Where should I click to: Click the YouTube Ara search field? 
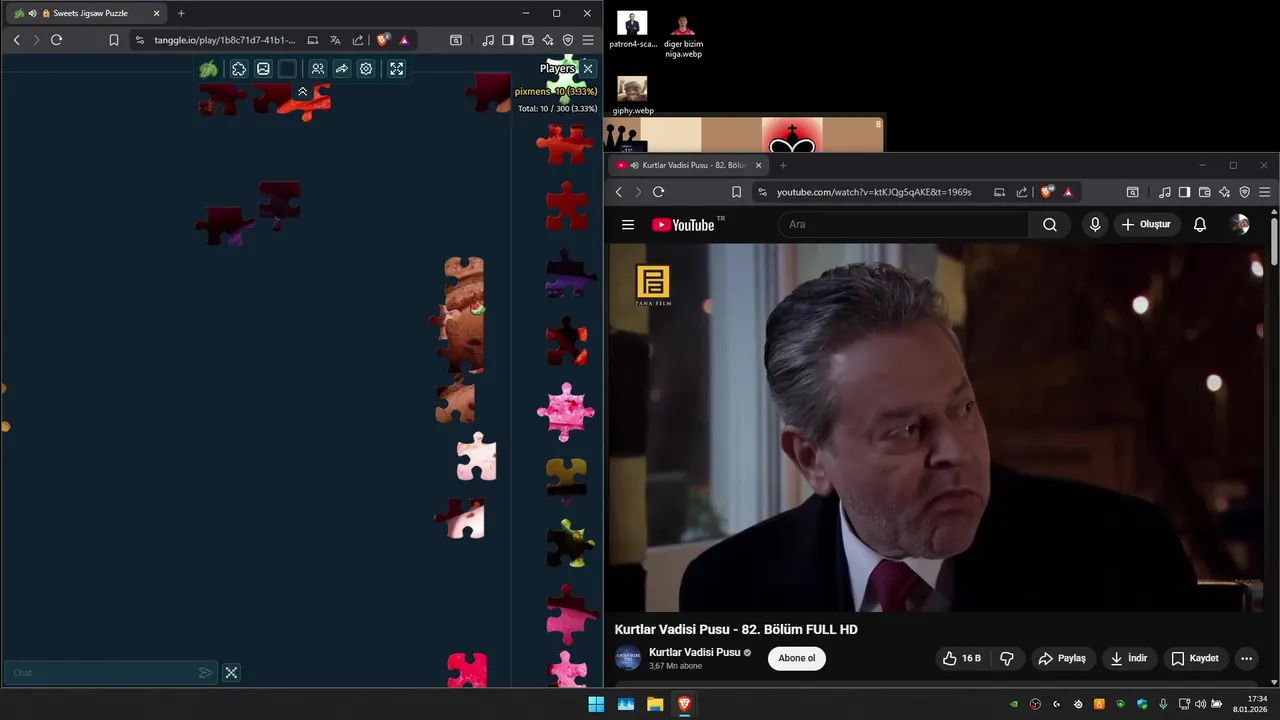(904, 224)
